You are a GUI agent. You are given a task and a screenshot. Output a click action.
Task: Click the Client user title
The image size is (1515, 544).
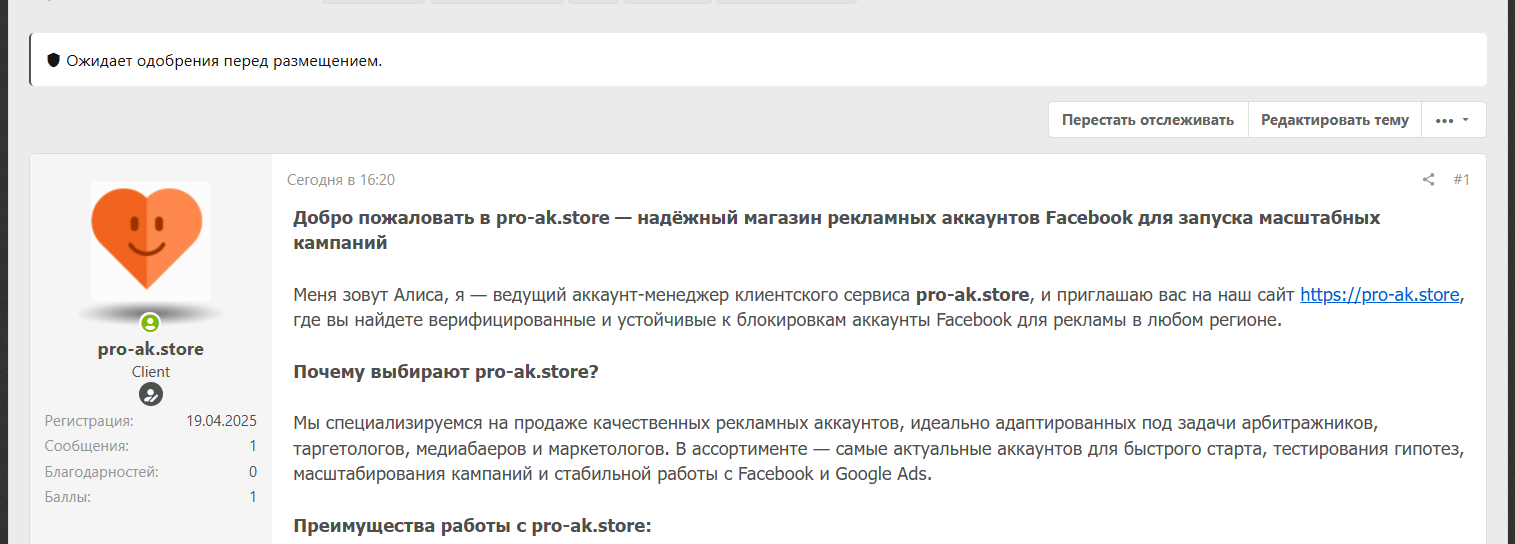(x=150, y=372)
